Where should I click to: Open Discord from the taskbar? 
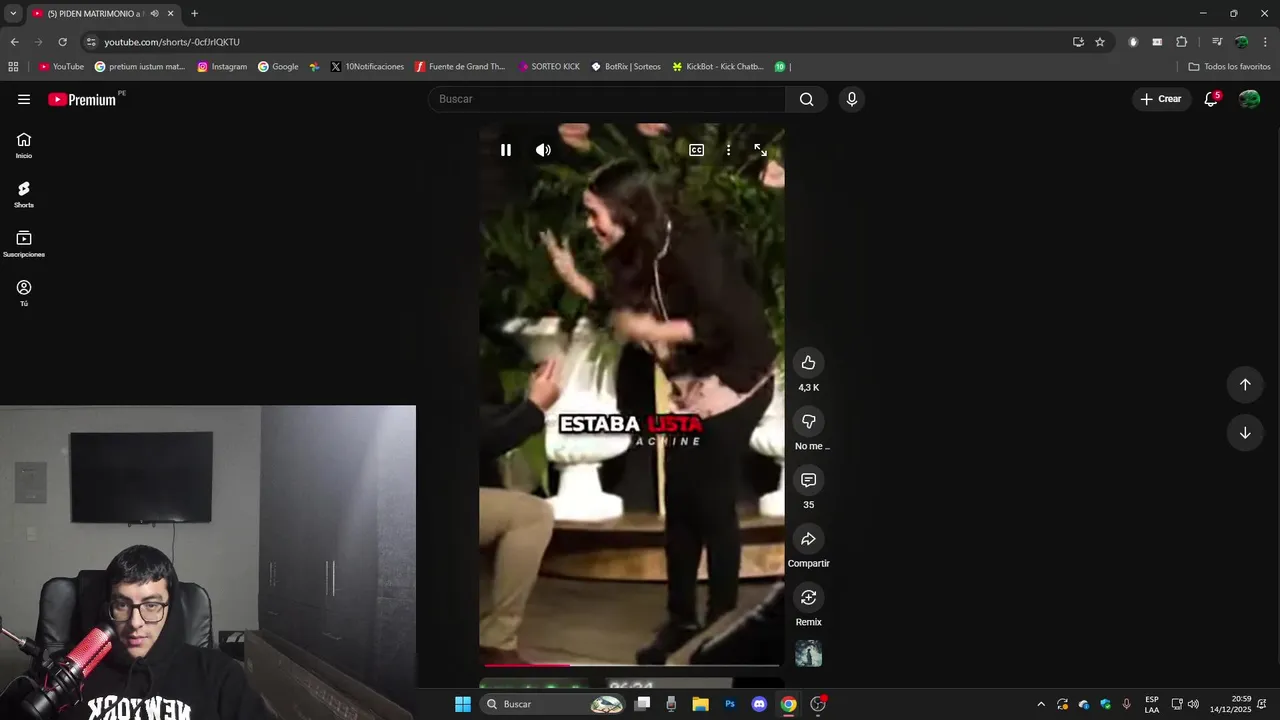pyautogui.click(x=759, y=704)
